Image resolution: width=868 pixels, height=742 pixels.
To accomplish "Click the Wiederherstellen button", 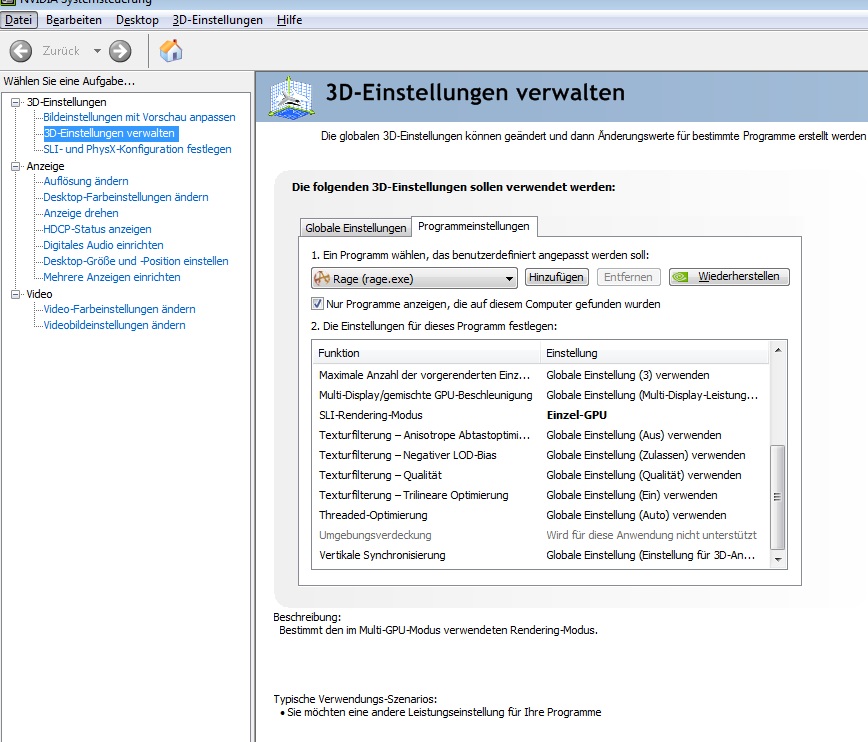I will [x=729, y=276].
